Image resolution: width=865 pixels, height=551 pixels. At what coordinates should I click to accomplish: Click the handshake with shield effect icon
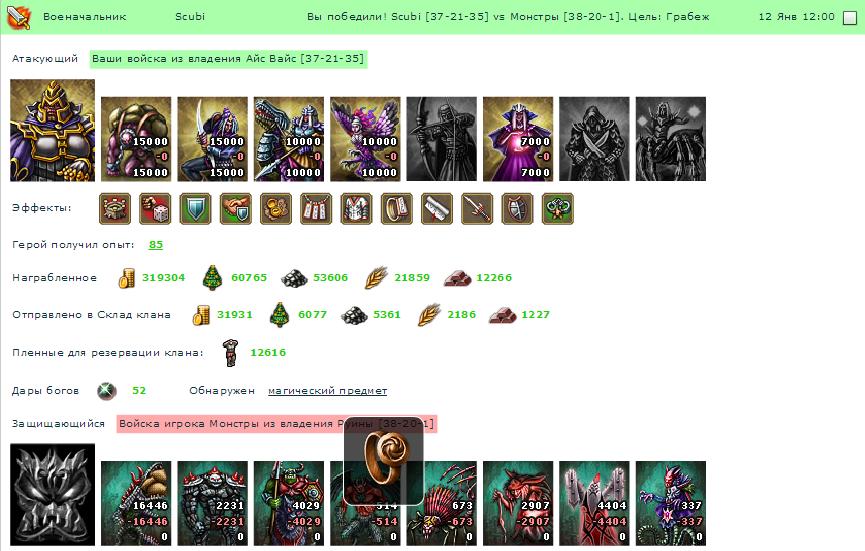coord(236,209)
